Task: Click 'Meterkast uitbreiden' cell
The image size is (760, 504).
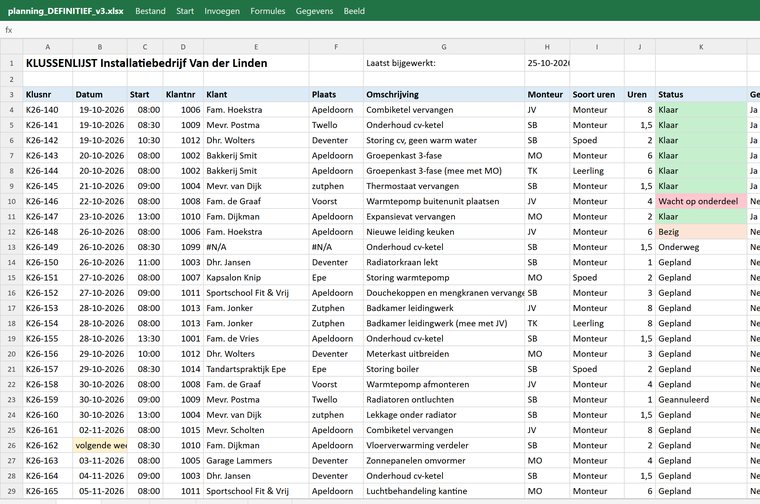Action: coord(443,354)
